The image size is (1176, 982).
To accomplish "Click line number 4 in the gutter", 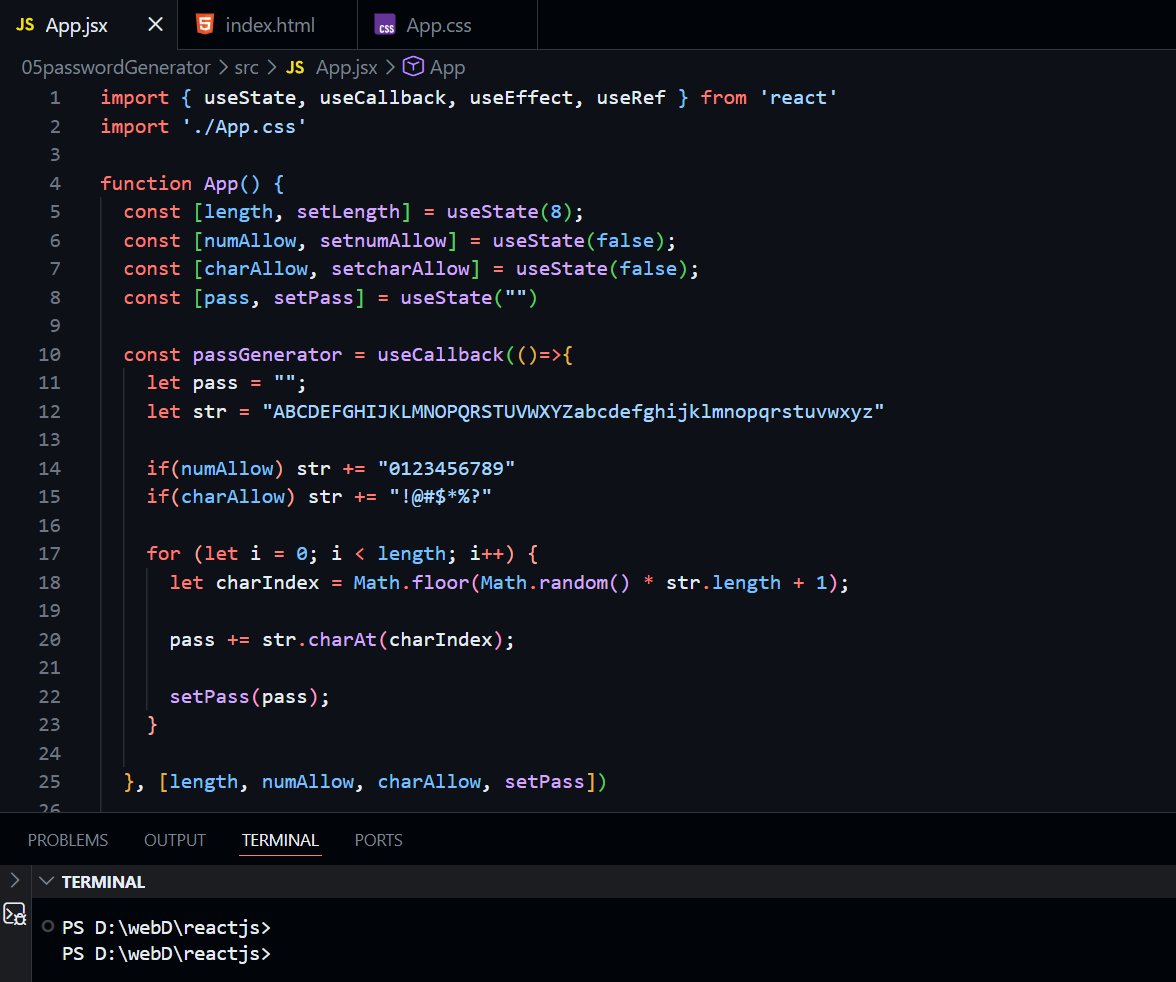I will point(55,184).
